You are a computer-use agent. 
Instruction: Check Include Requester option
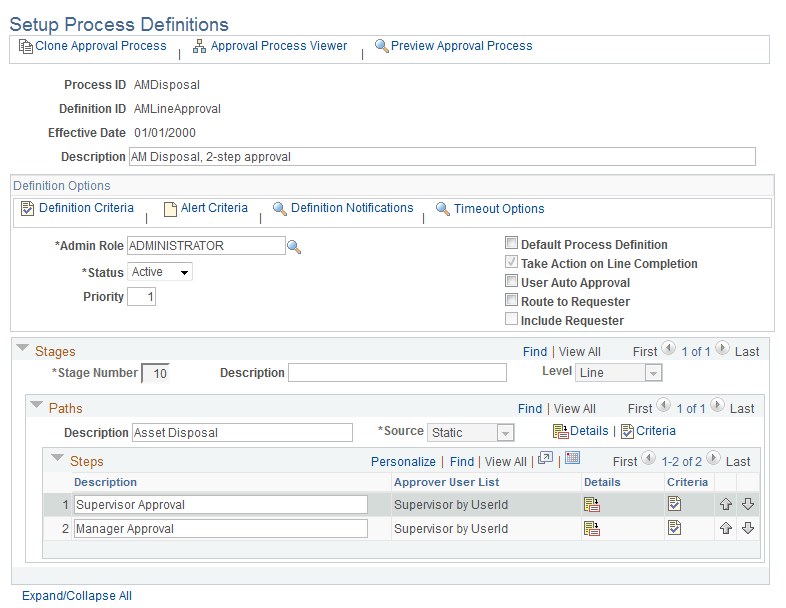coord(511,319)
